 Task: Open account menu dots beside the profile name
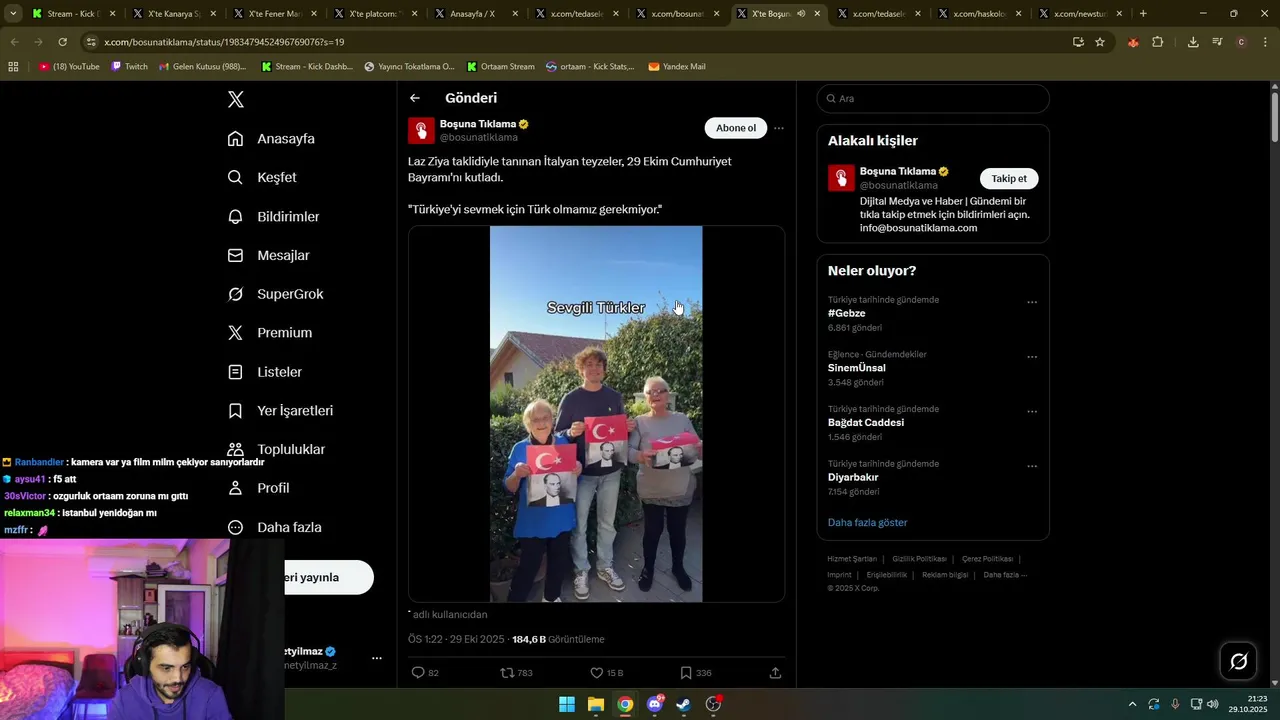click(x=377, y=658)
